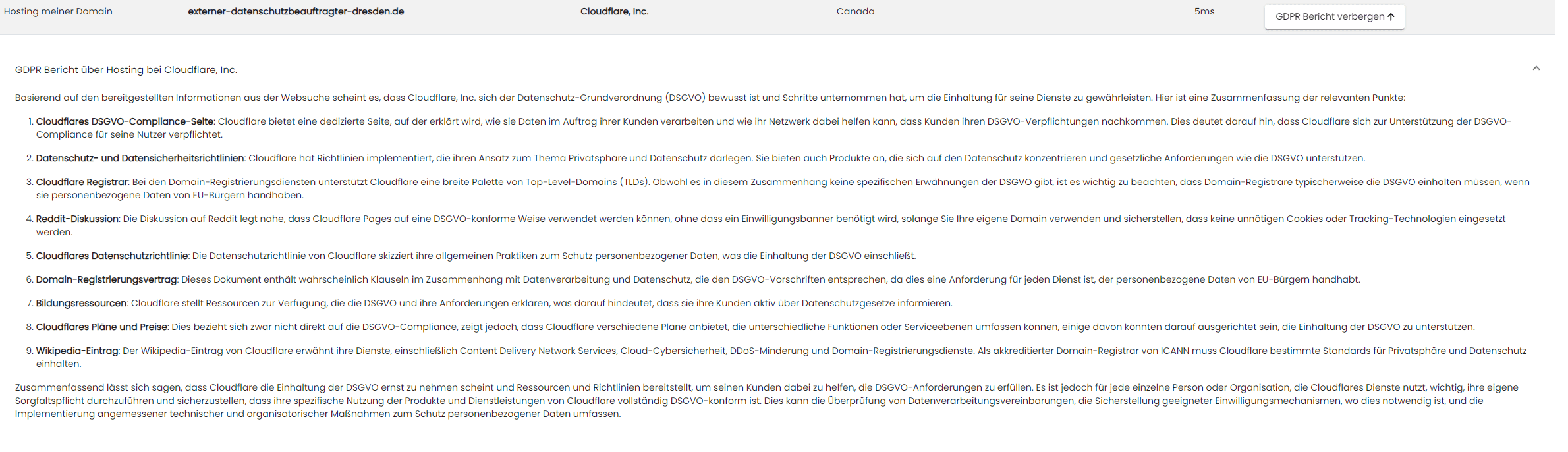Viewport: 1568px width, 452px height.
Task: Click the Bildungsressourcen list heading
Action: pyautogui.click(x=81, y=303)
